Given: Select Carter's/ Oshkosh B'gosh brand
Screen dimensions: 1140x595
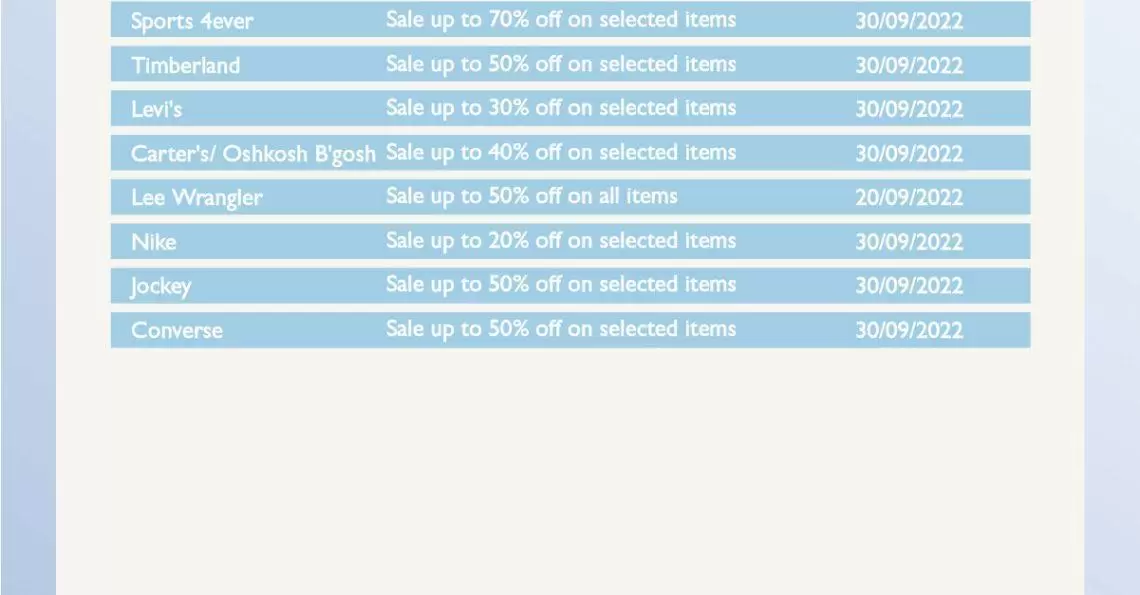Looking at the screenshot, I should [x=253, y=154].
